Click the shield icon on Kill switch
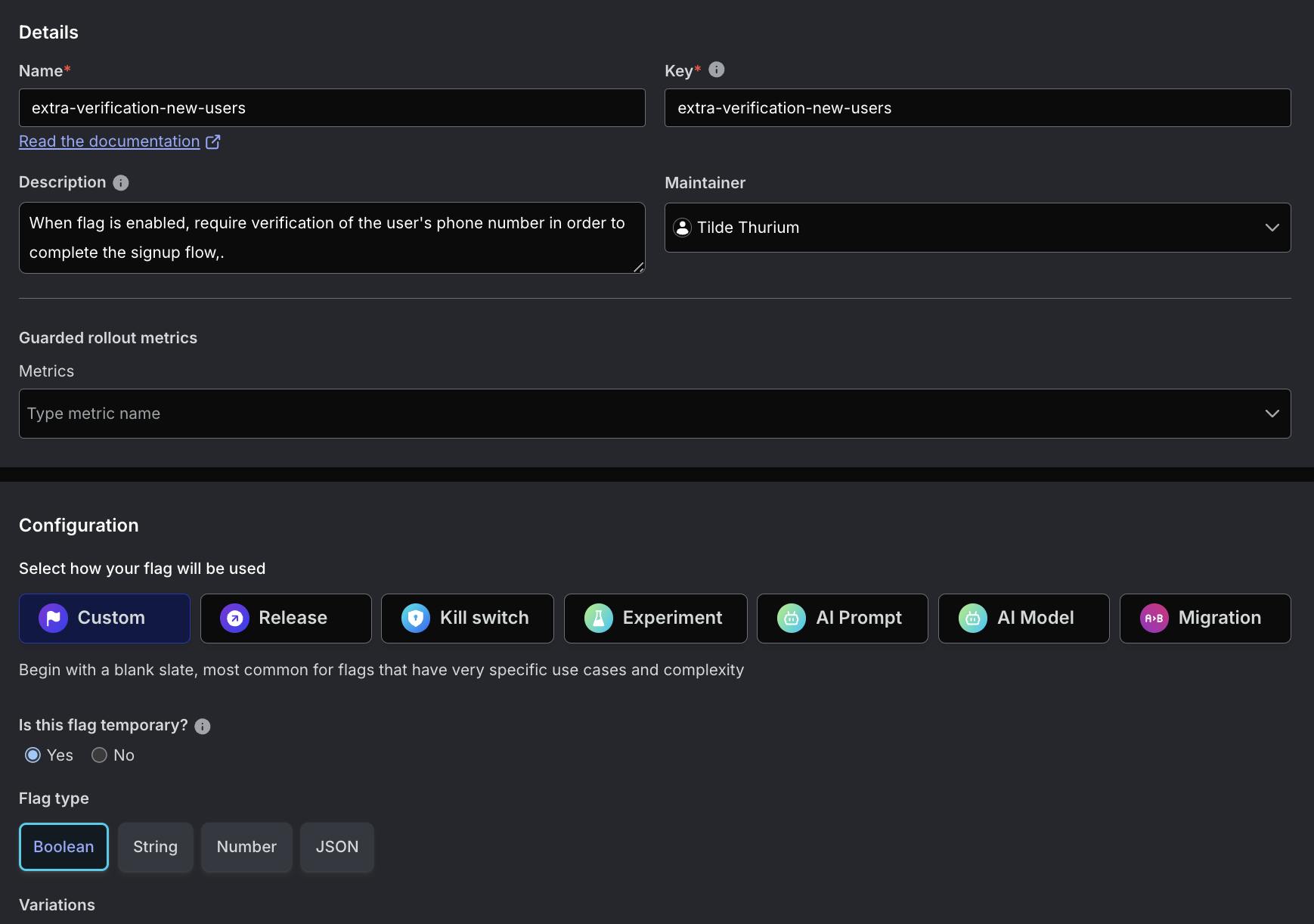Image resolution: width=1314 pixels, height=924 pixels. [416, 619]
